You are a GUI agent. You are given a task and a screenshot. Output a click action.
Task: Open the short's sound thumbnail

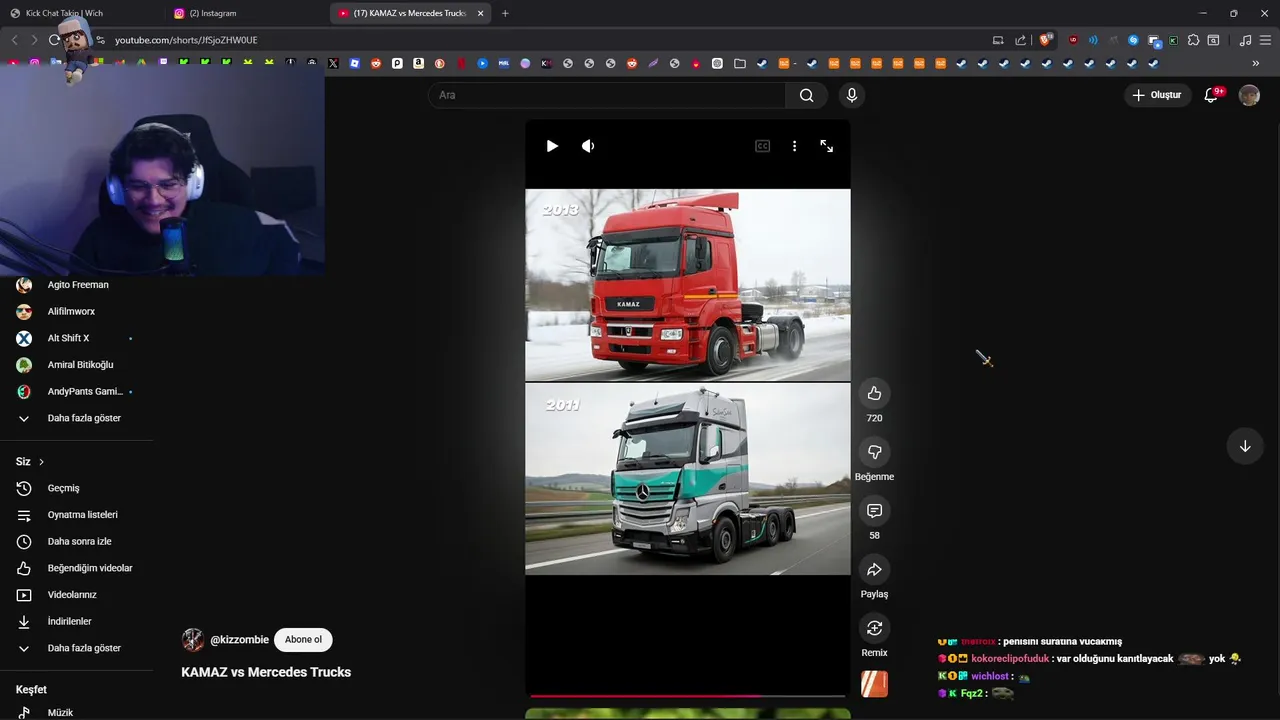tap(874, 684)
